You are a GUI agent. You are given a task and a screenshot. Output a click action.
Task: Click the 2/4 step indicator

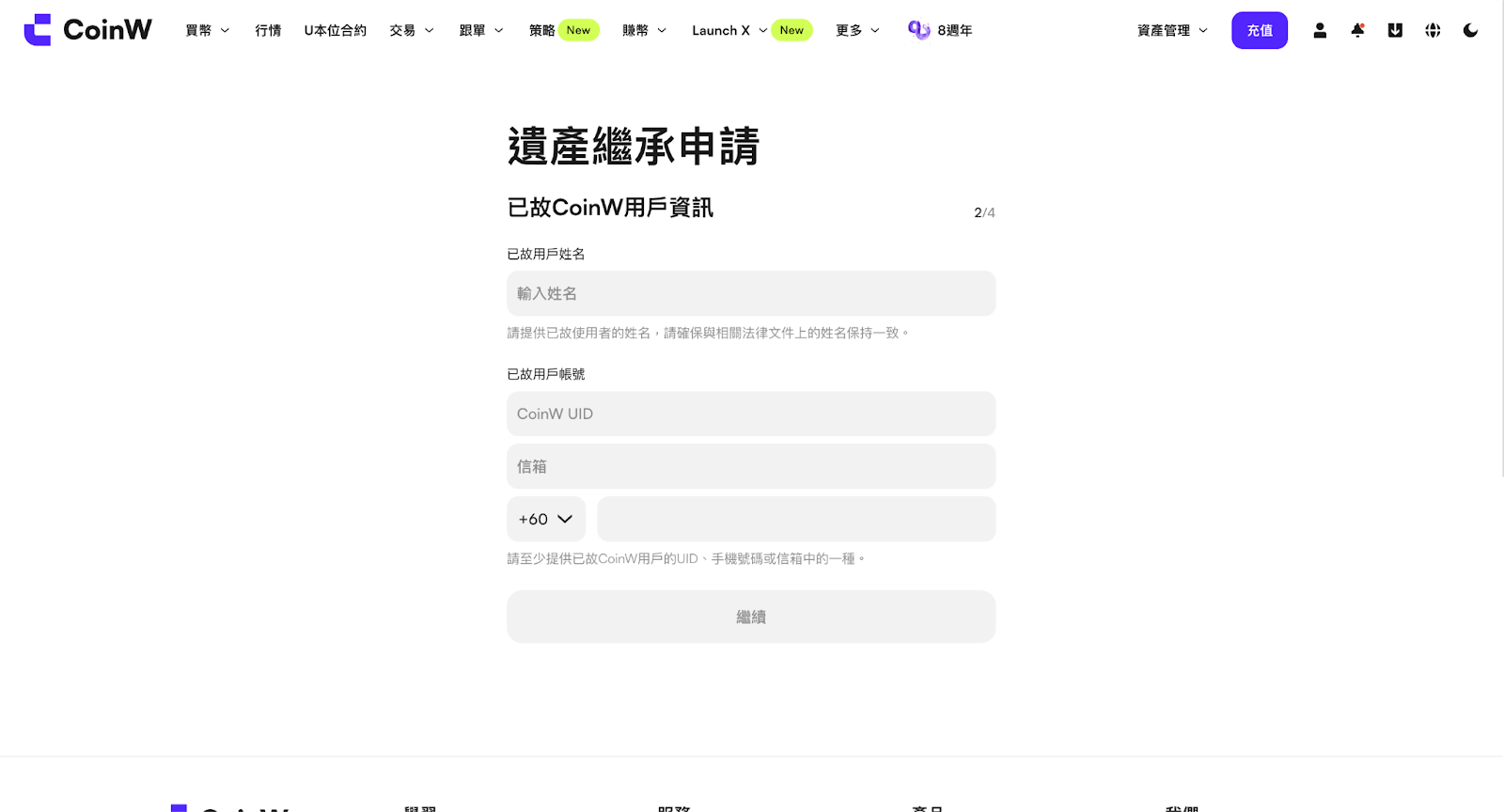click(984, 212)
